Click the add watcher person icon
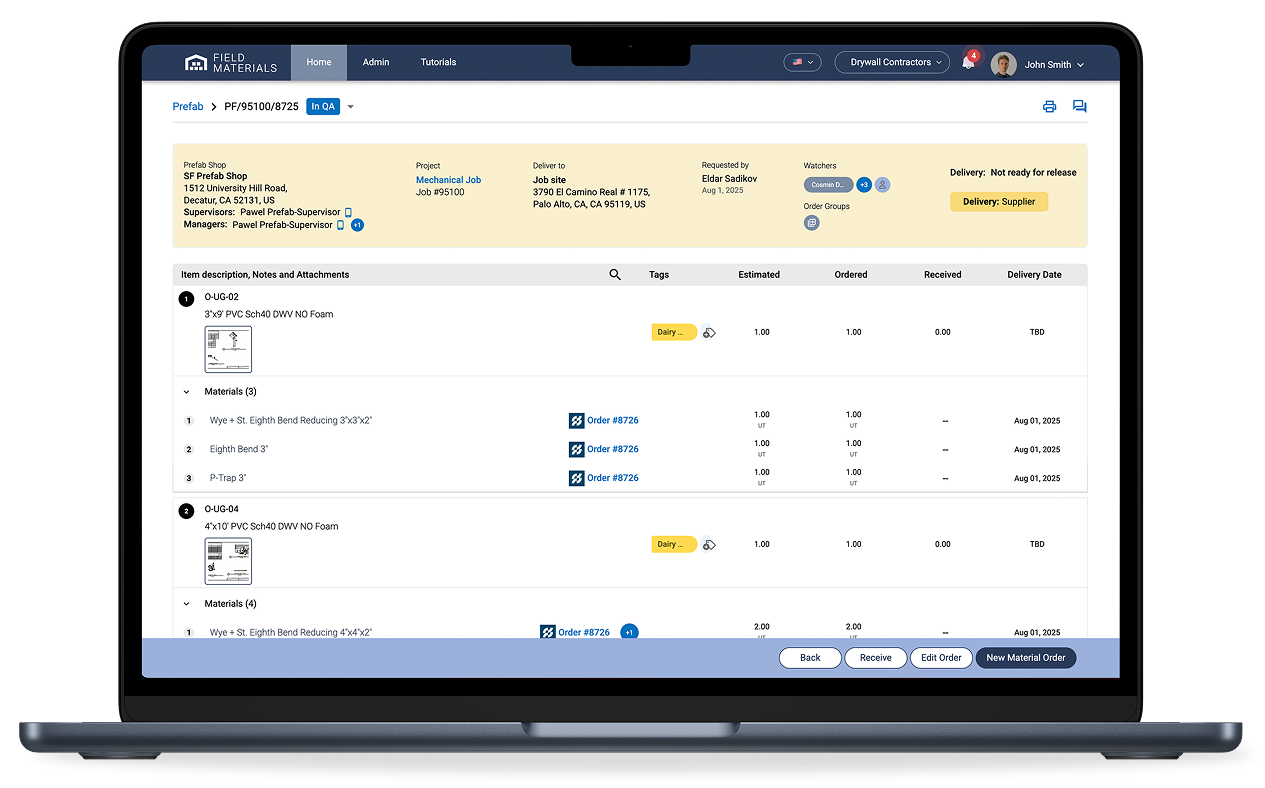The height and width of the screenshot is (788, 1265). (883, 185)
